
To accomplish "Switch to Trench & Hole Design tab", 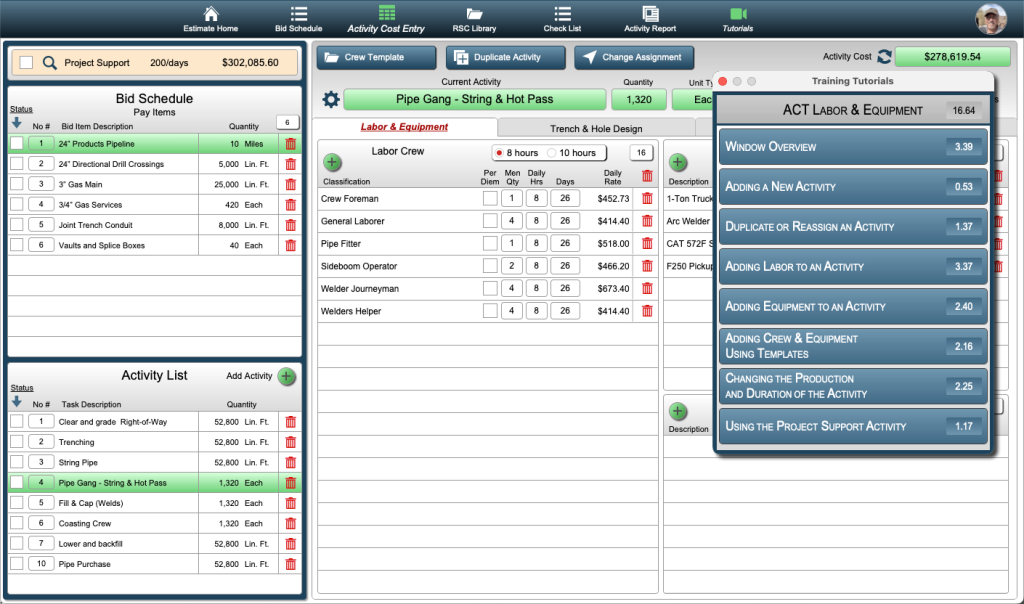I will point(596,129).
